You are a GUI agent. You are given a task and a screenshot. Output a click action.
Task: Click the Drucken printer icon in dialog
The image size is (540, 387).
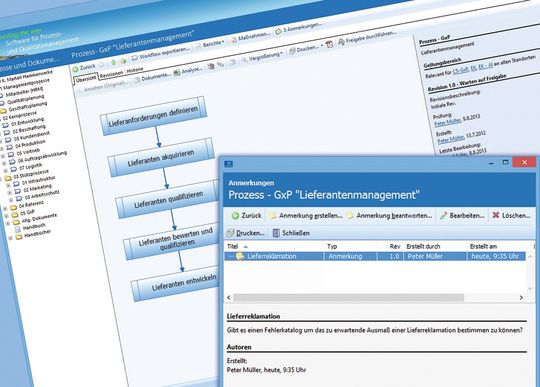(230, 233)
